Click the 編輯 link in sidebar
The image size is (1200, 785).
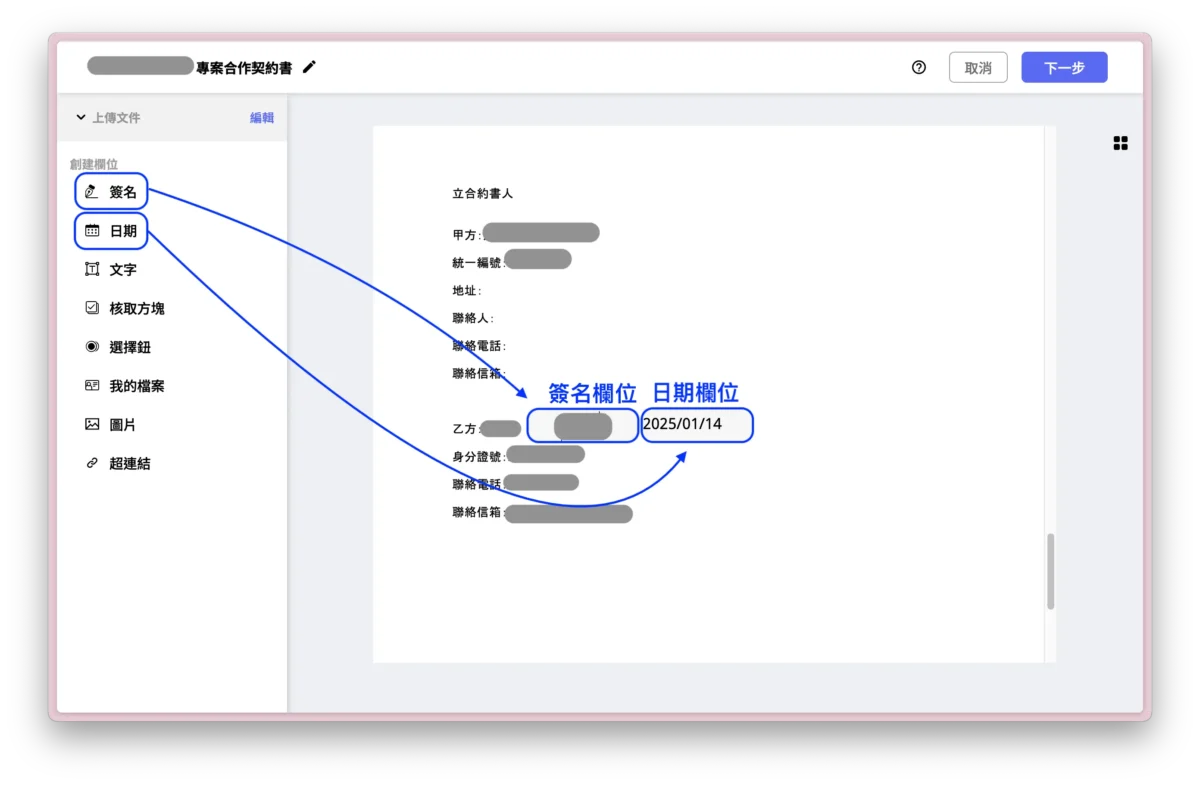(x=261, y=118)
